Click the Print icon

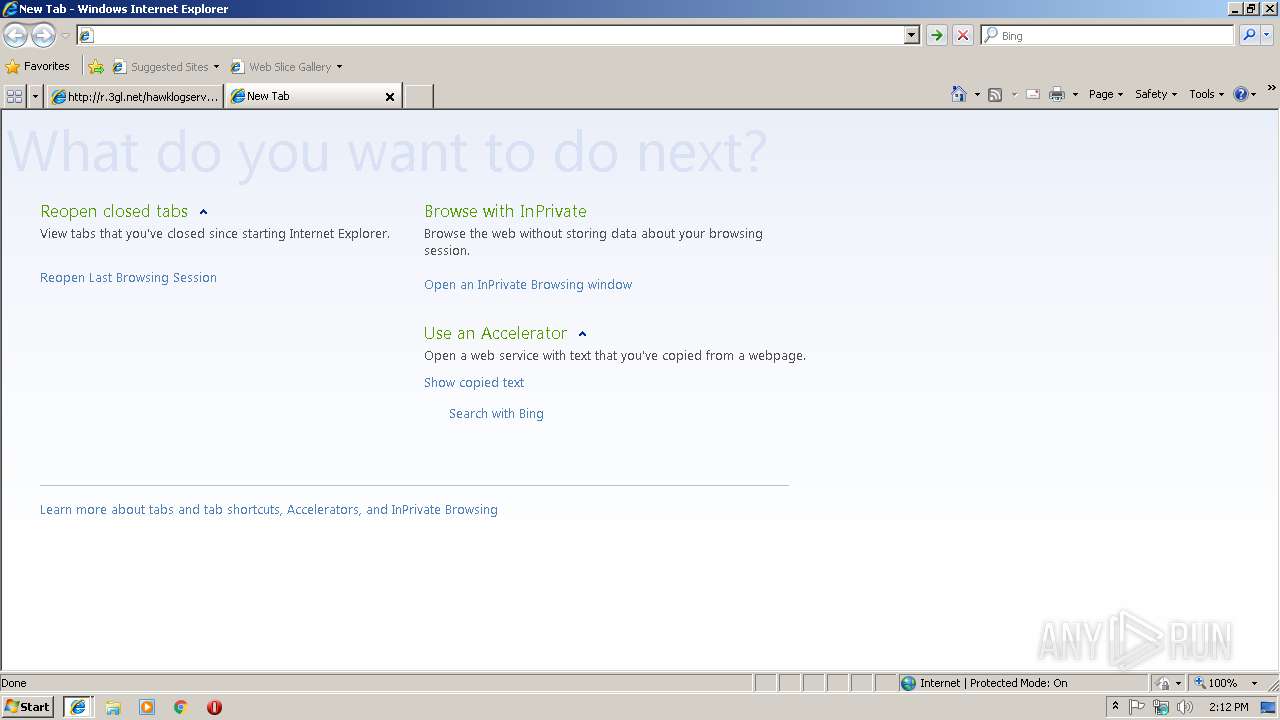(x=1057, y=94)
